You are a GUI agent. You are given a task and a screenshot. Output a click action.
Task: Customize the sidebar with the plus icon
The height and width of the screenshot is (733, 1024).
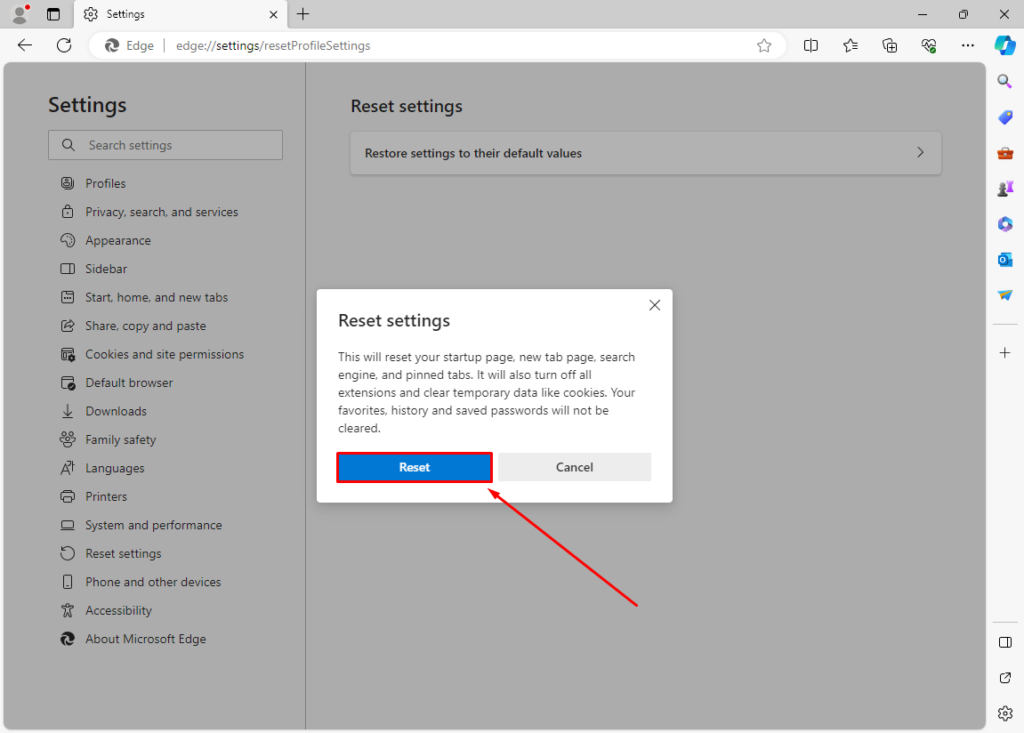(1004, 352)
